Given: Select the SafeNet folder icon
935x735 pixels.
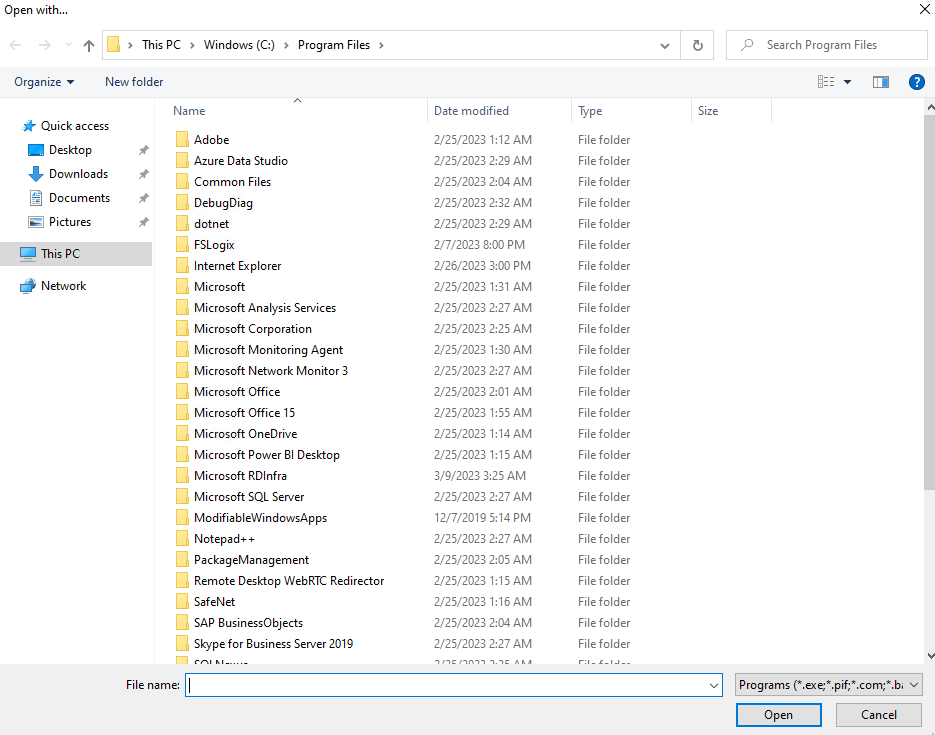Looking at the screenshot, I should click(182, 601).
